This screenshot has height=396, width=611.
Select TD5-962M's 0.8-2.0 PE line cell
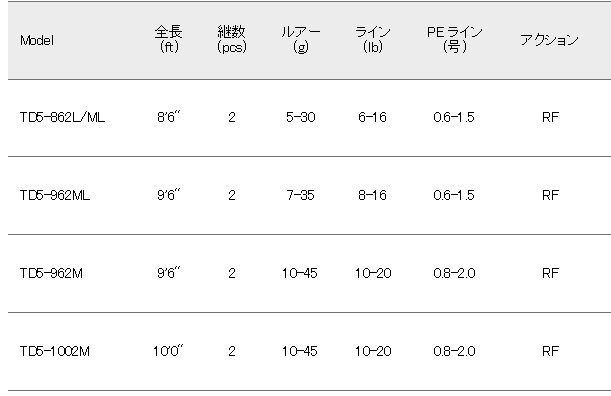[454, 273]
